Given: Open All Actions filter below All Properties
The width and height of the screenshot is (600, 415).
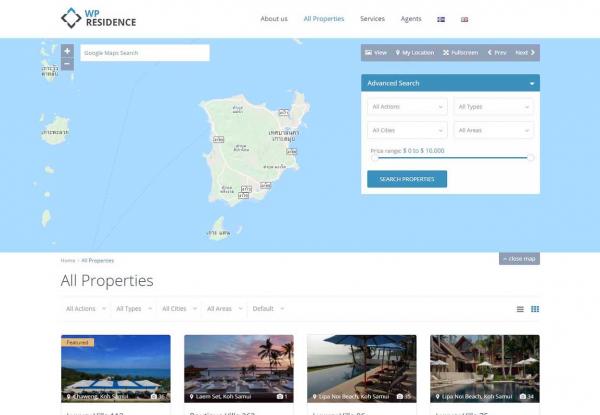Looking at the screenshot, I should pyautogui.click(x=86, y=309).
